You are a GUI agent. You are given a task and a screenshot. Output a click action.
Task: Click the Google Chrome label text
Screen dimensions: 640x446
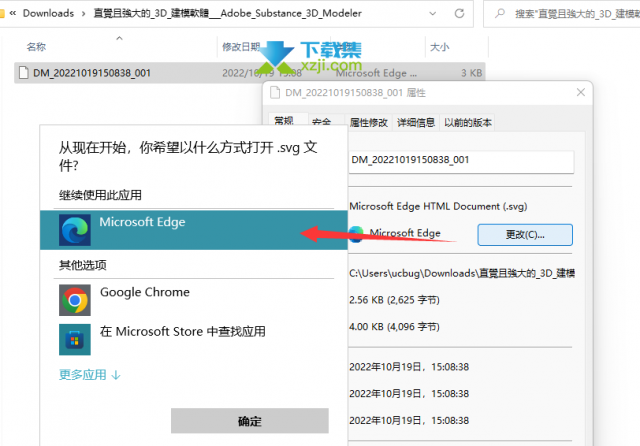click(145, 292)
